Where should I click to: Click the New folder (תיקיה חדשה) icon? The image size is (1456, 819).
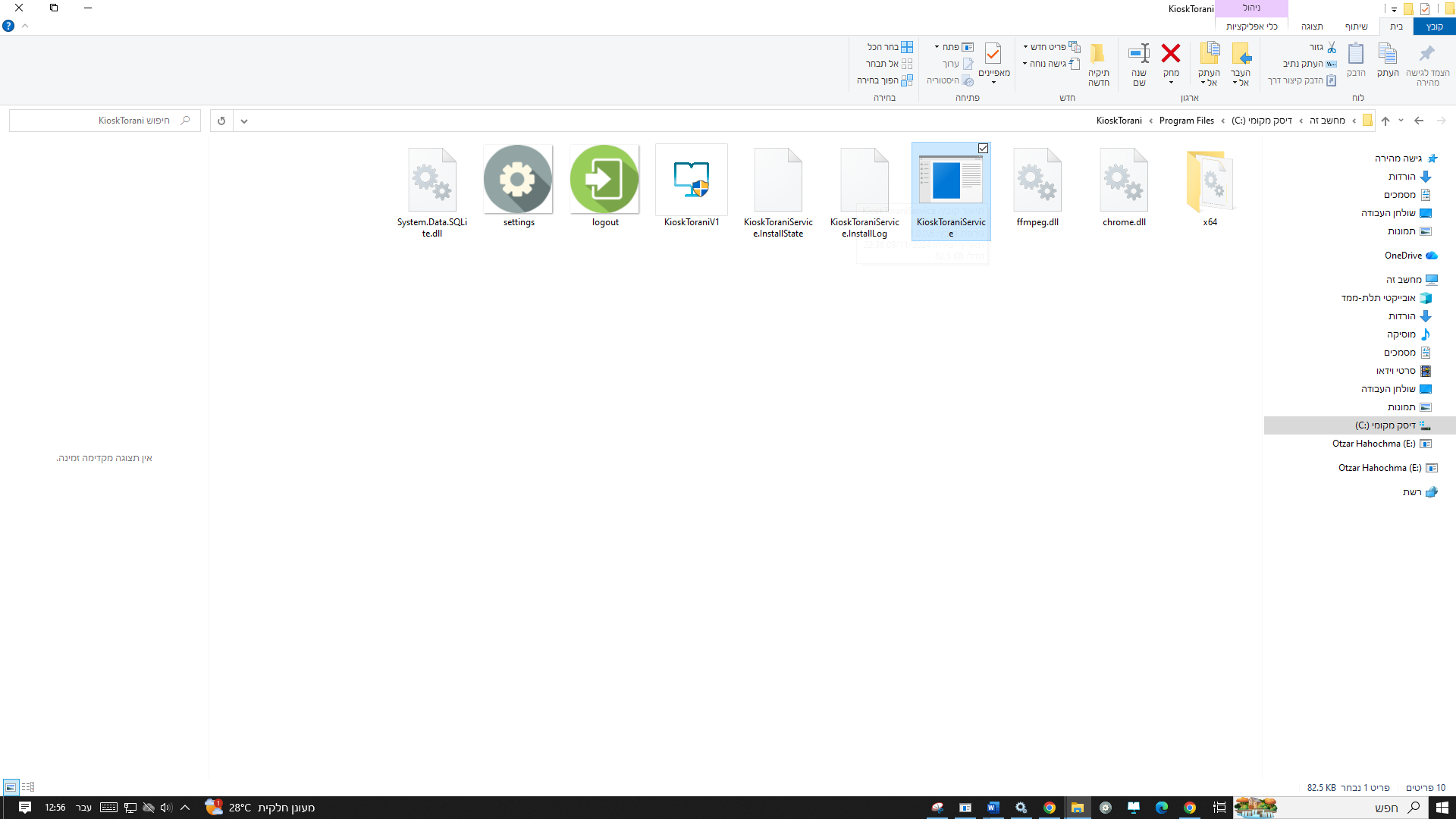pos(1098,54)
